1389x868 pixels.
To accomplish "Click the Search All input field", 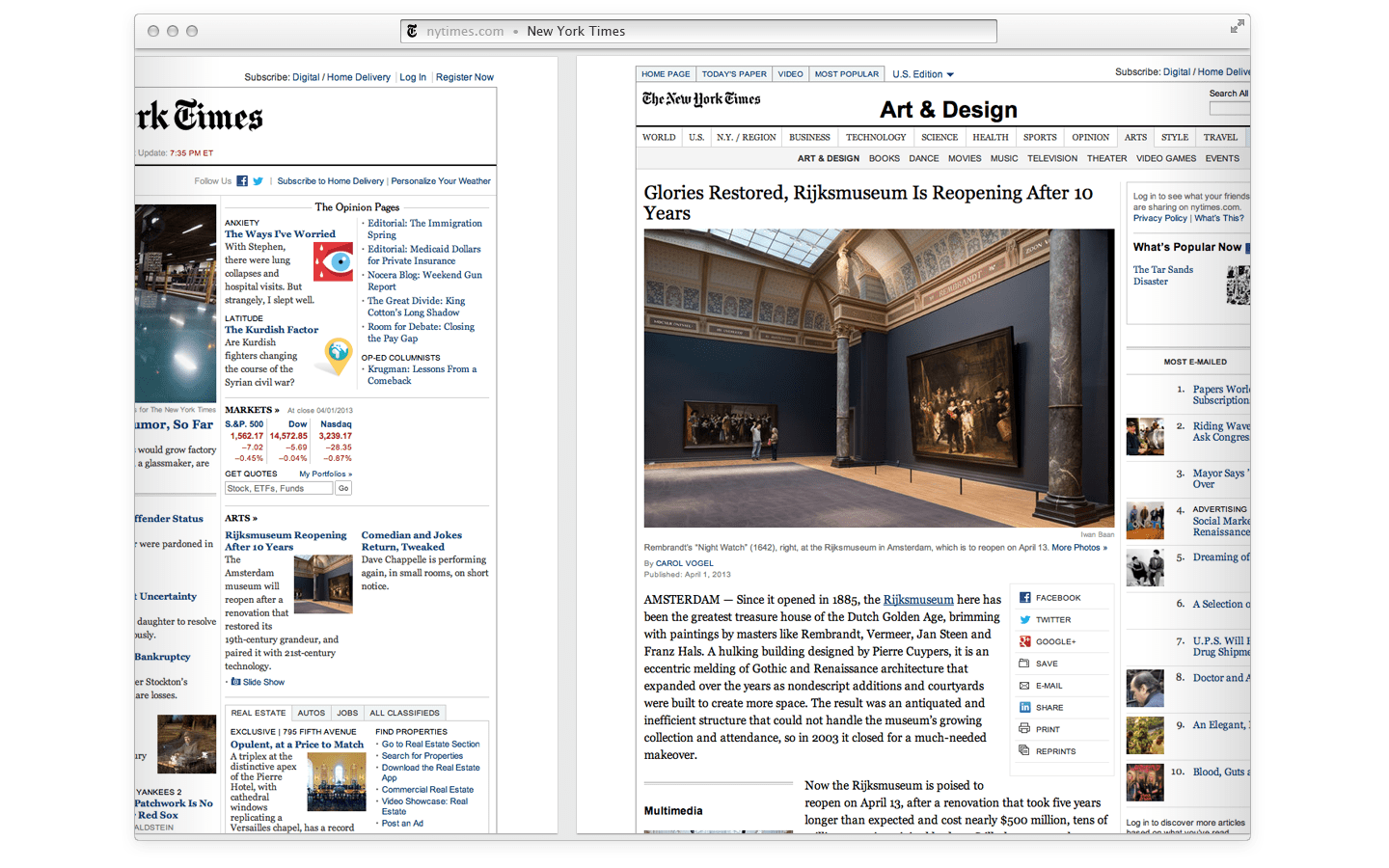I will coord(1230,108).
